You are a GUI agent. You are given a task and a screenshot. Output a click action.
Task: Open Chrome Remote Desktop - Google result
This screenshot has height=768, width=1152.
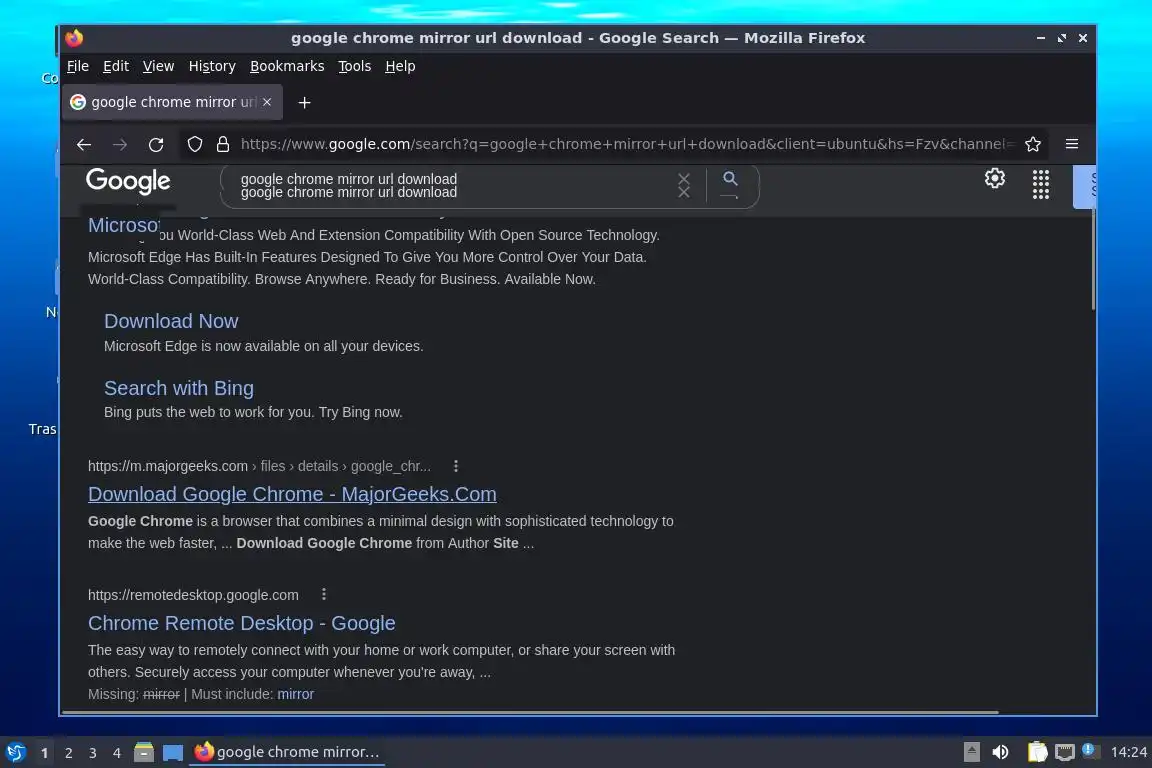coord(242,623)
